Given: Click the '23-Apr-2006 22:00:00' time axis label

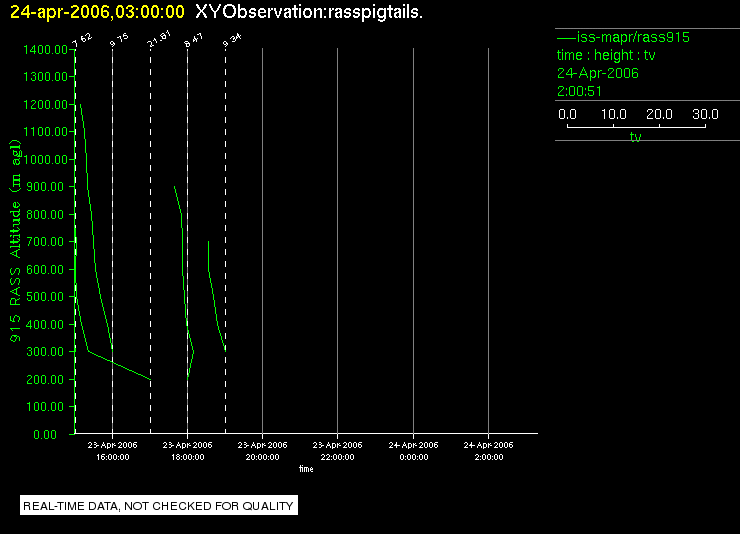Looking at the screenshot, I should point(337,451).
